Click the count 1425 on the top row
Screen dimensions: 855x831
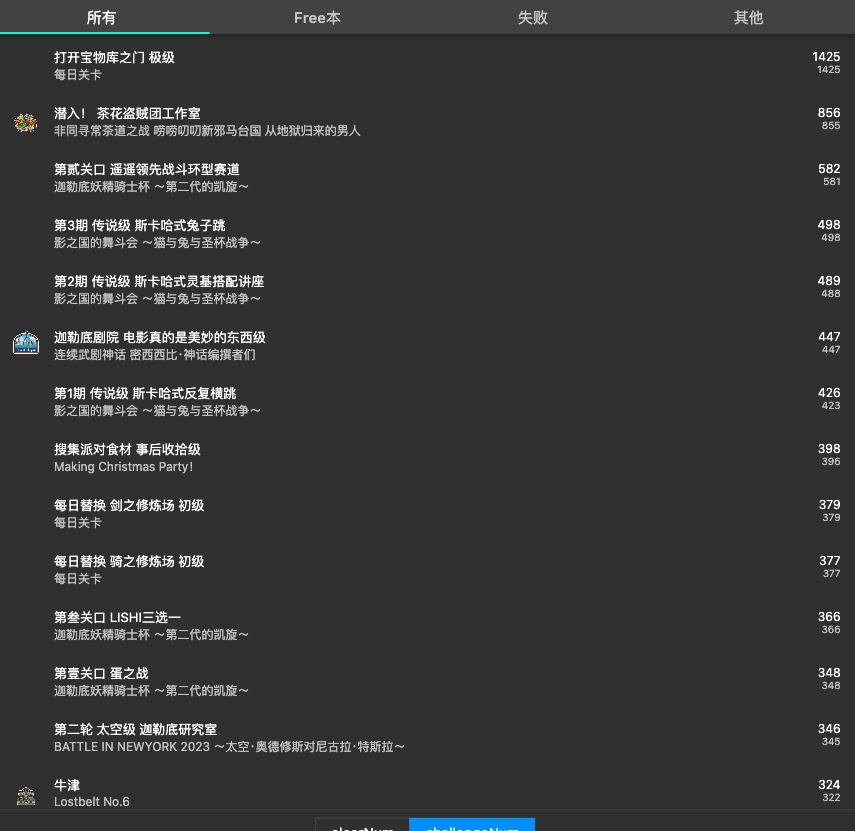pyautogui.click(x=829, y=57)
